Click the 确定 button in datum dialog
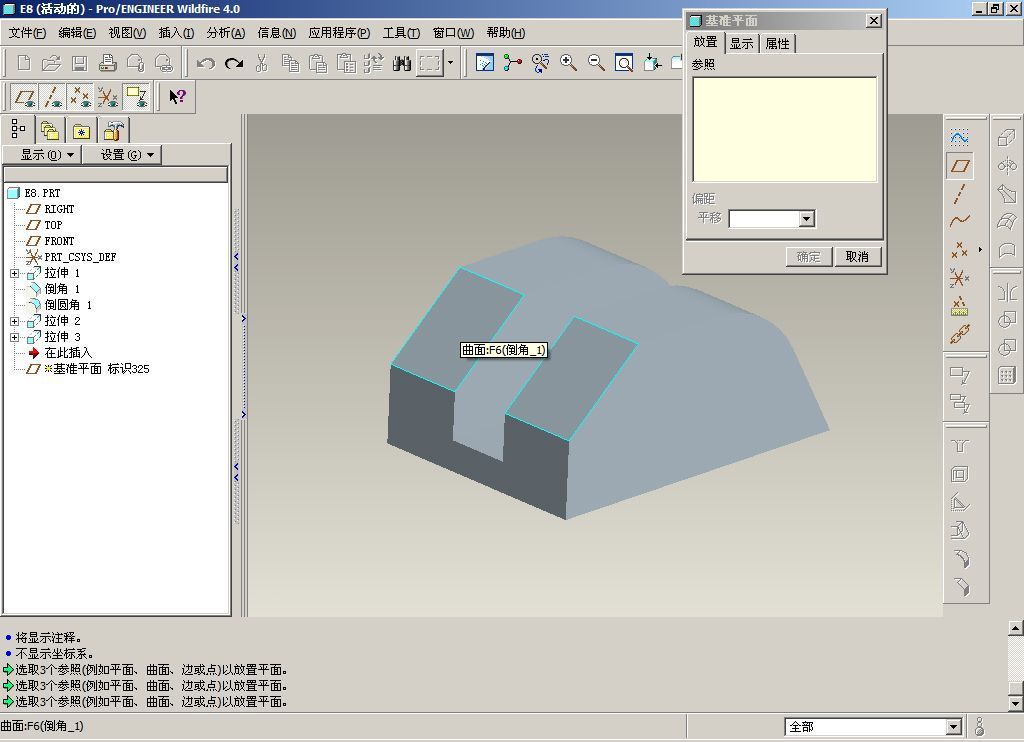The image size is (1024, 742). click(x=808, y=257)
